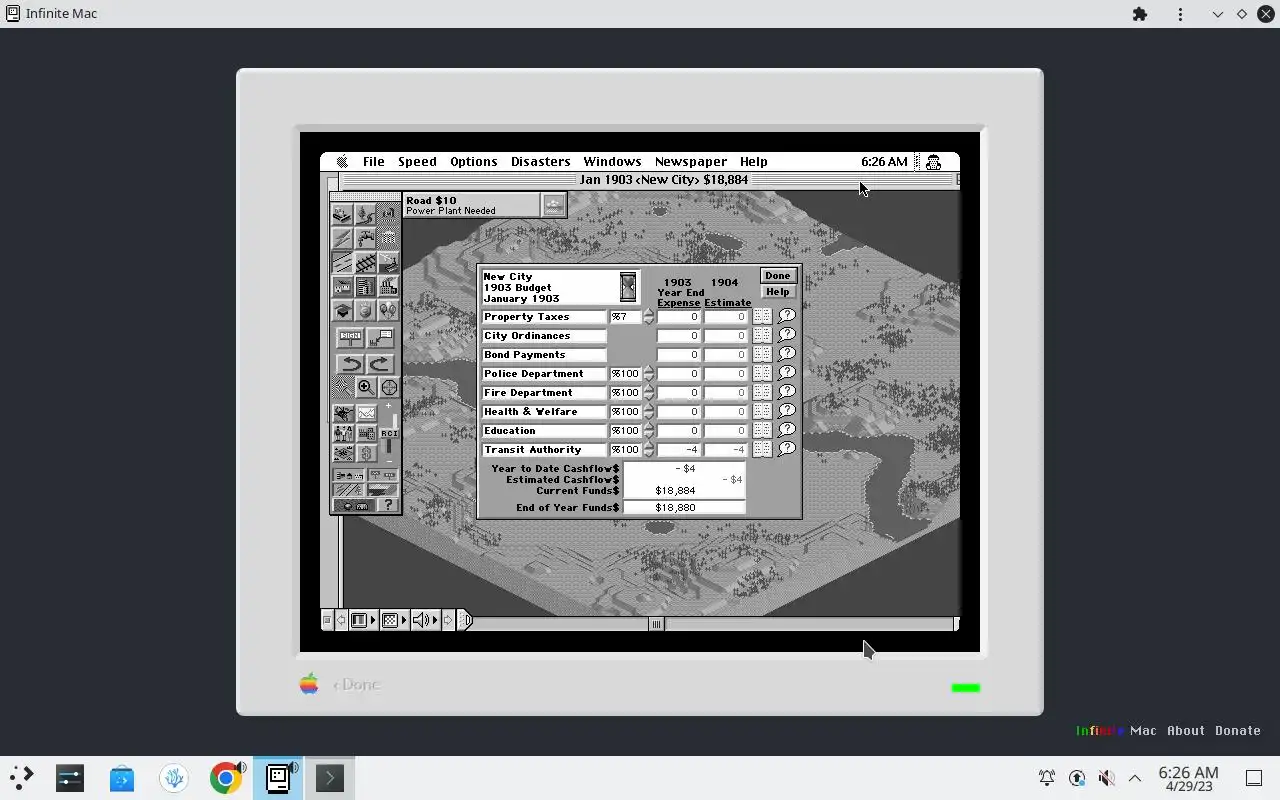Decrease Police Department funding
Screen dimensions: 1280x800
(649, 378)
